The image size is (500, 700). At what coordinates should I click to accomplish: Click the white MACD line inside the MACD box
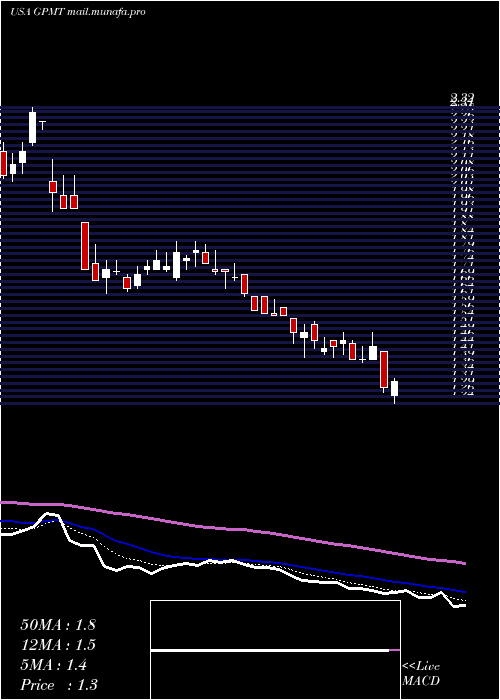(x=270, y=650)
